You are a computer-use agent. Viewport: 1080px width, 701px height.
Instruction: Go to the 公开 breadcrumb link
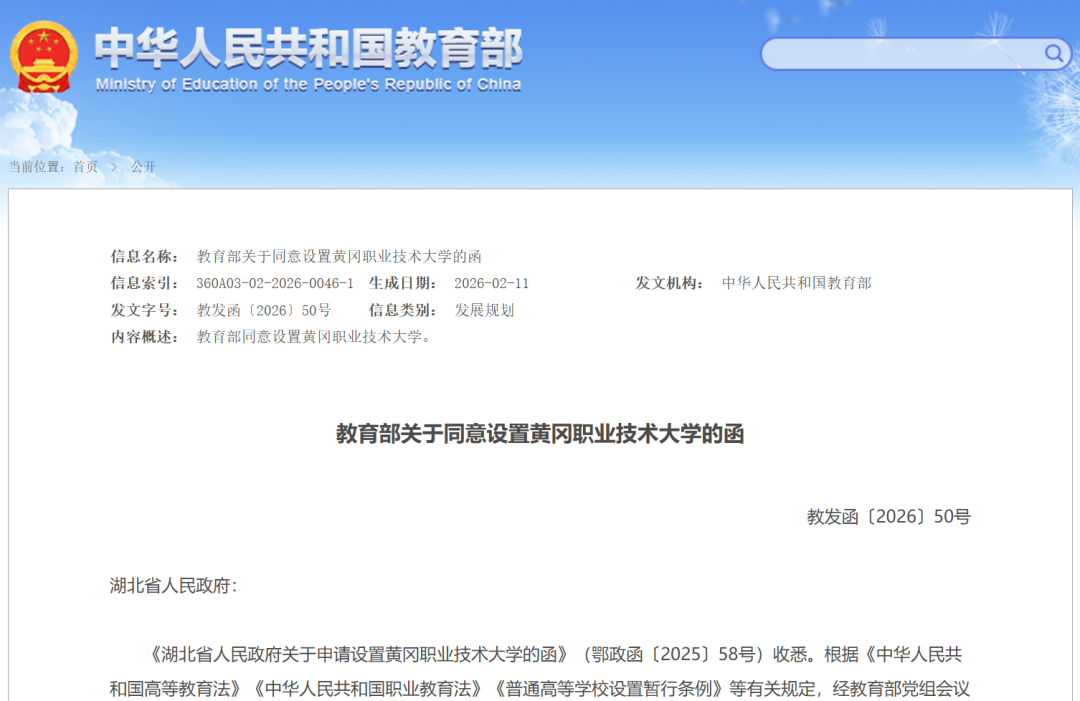[x=144, y=167]
